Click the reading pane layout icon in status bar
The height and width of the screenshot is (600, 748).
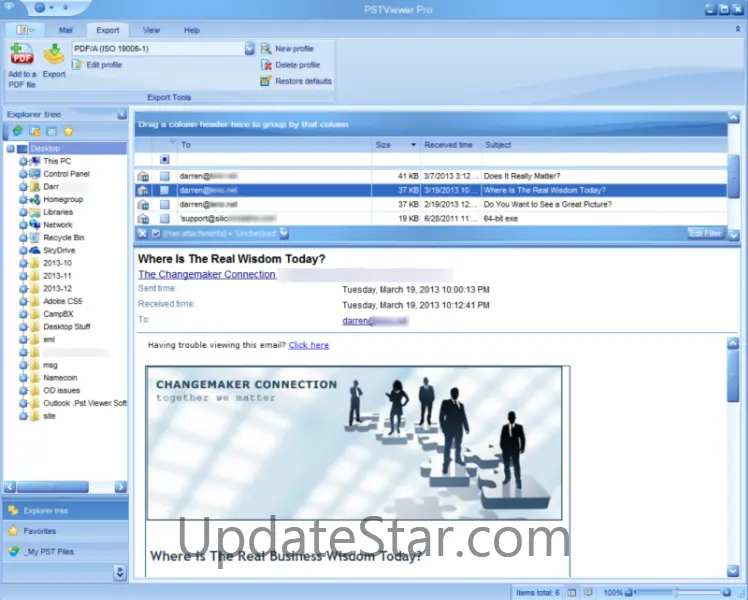click(x=572, y=592)
